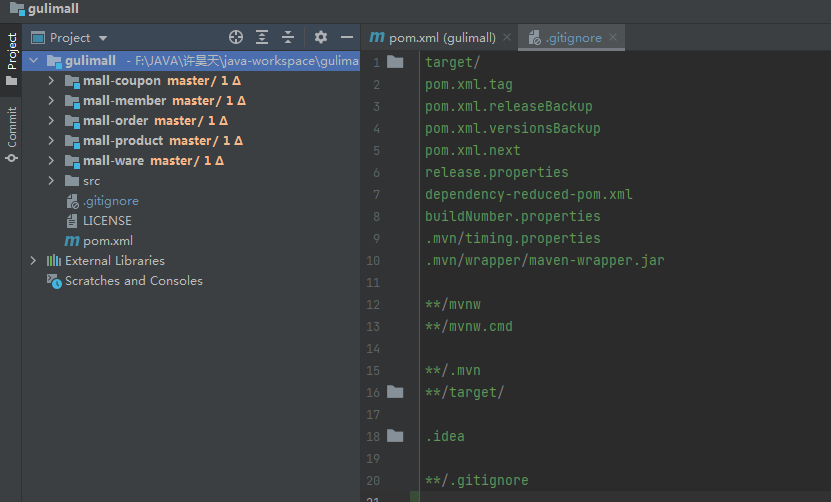
Task: Click on 'pom.xml.versionsBackup' line
Action: click(x=513, y=129)
